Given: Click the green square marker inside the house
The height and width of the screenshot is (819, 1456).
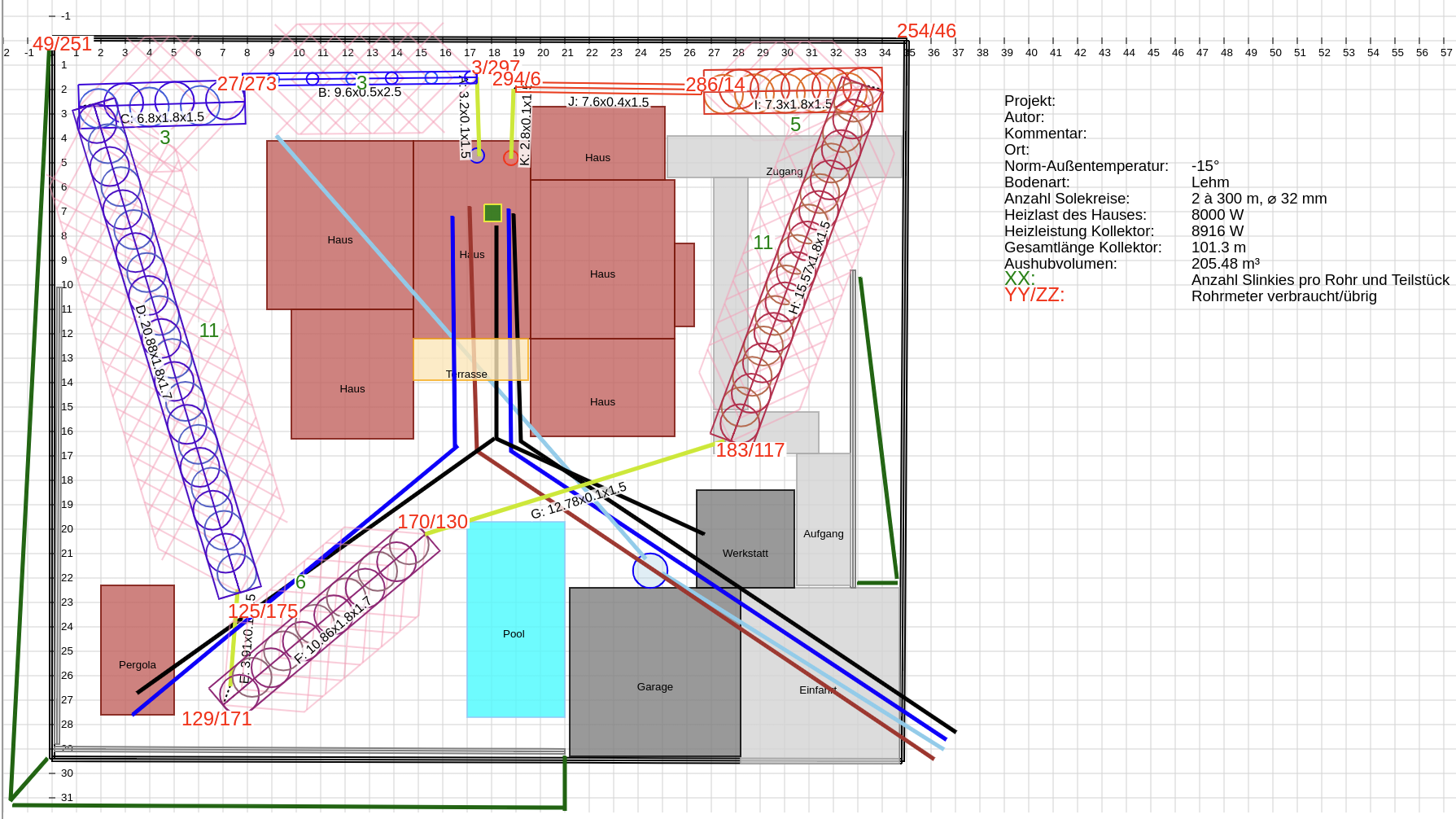Looking at the screenshot, I should [492, 212].
